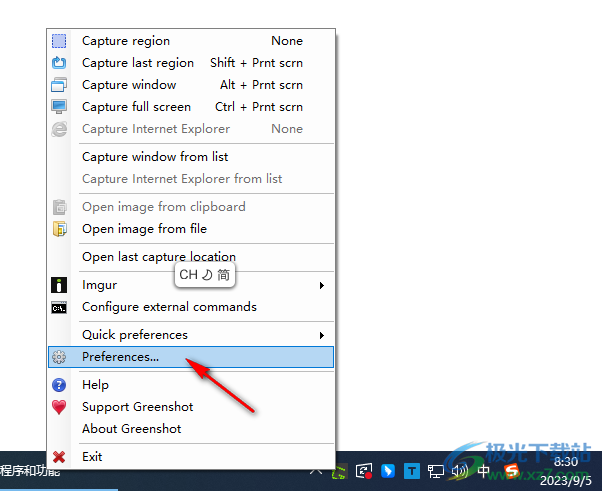This screenshot has width=602, height=491.
Task: Click the Open image from file folder icon
Action: click(60, 229)
